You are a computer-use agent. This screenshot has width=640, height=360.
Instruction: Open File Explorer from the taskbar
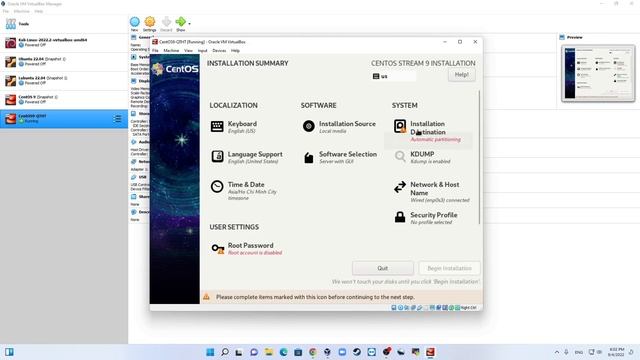pyautogui.click(x=269, y=352)
